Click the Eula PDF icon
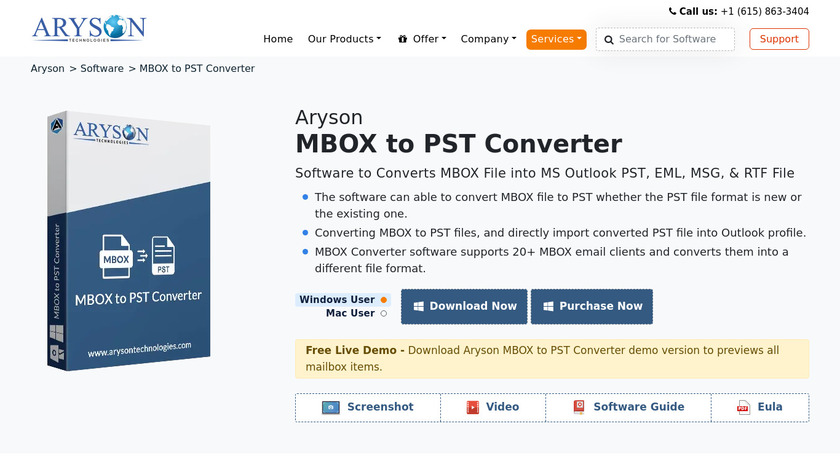The width and height of the screenshot is (840, 472). pyautogui.click(x=743, y=408)
